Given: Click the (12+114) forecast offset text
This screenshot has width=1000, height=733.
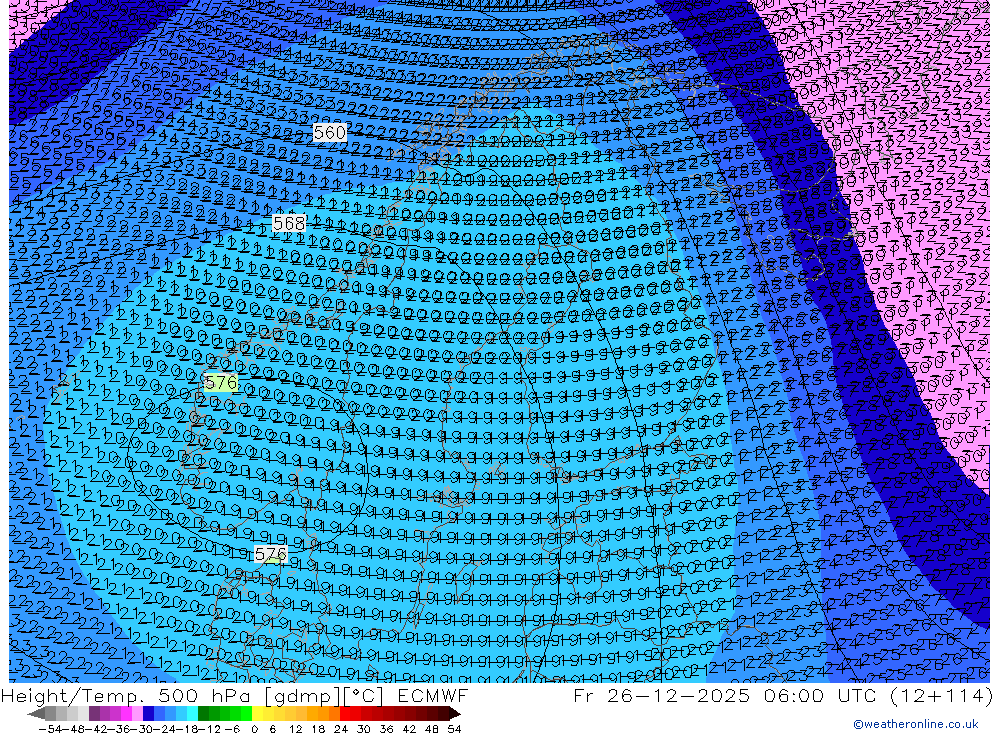Looking at the screenshot, I should [941, 695].
